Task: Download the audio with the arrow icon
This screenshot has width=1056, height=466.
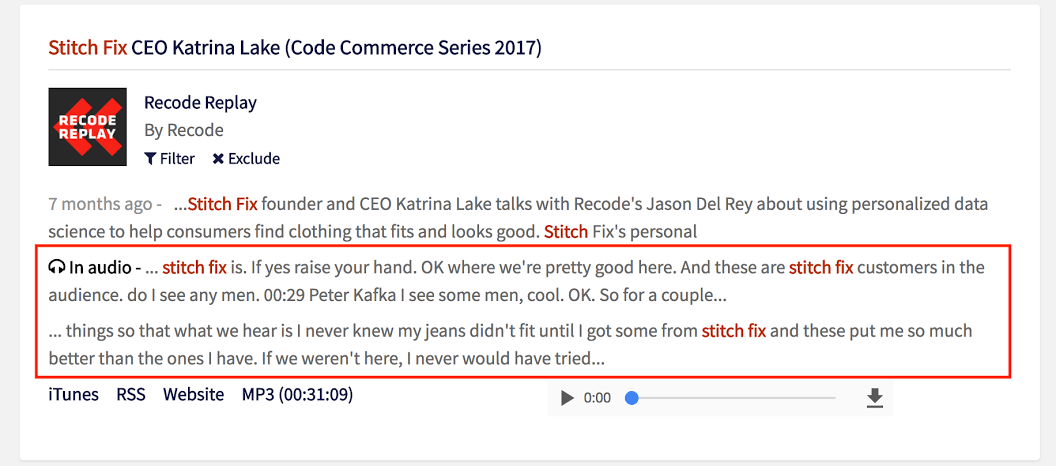Action: pos(874,398)
